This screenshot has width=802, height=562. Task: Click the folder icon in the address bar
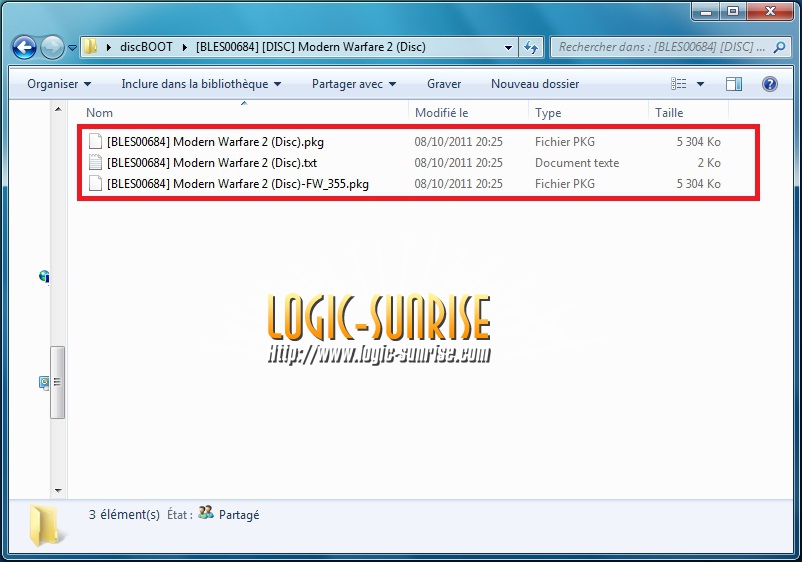[90, 47]
